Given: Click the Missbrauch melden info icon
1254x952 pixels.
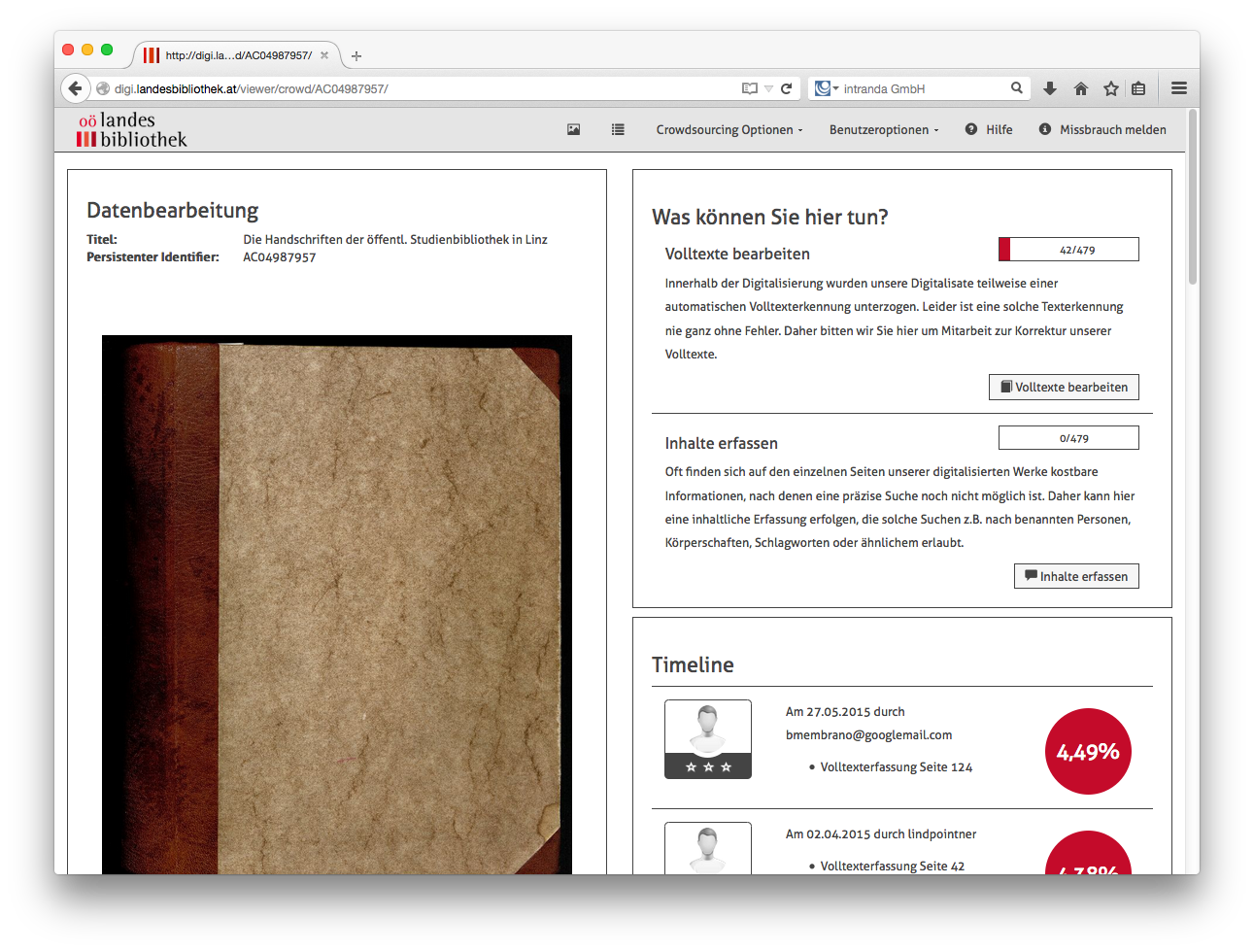Looking at the screenshot, I should pos(1045,129).
